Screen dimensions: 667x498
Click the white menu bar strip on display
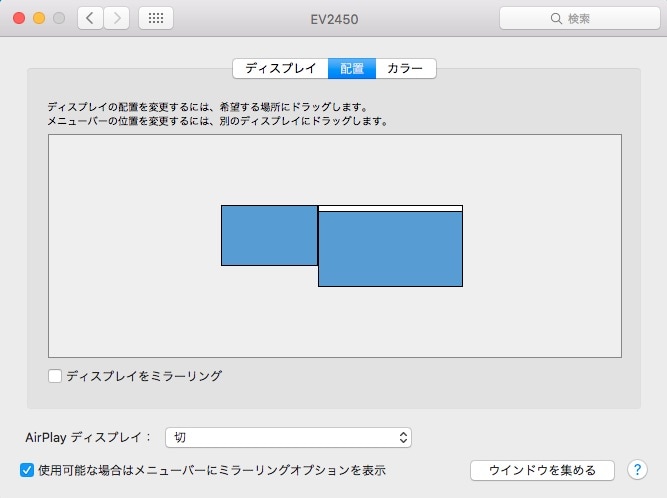[390, 208]
